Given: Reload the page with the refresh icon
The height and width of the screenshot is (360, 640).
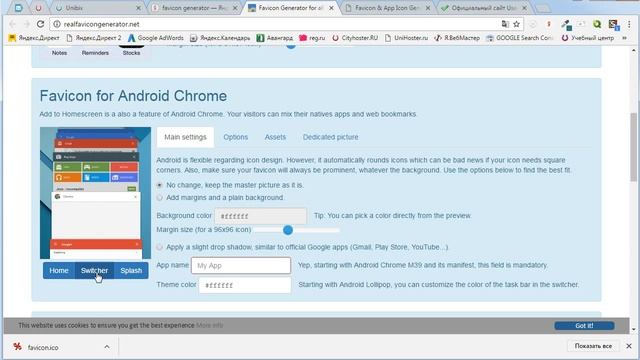Looking at the screenshot, I should [x=40, y=24].
